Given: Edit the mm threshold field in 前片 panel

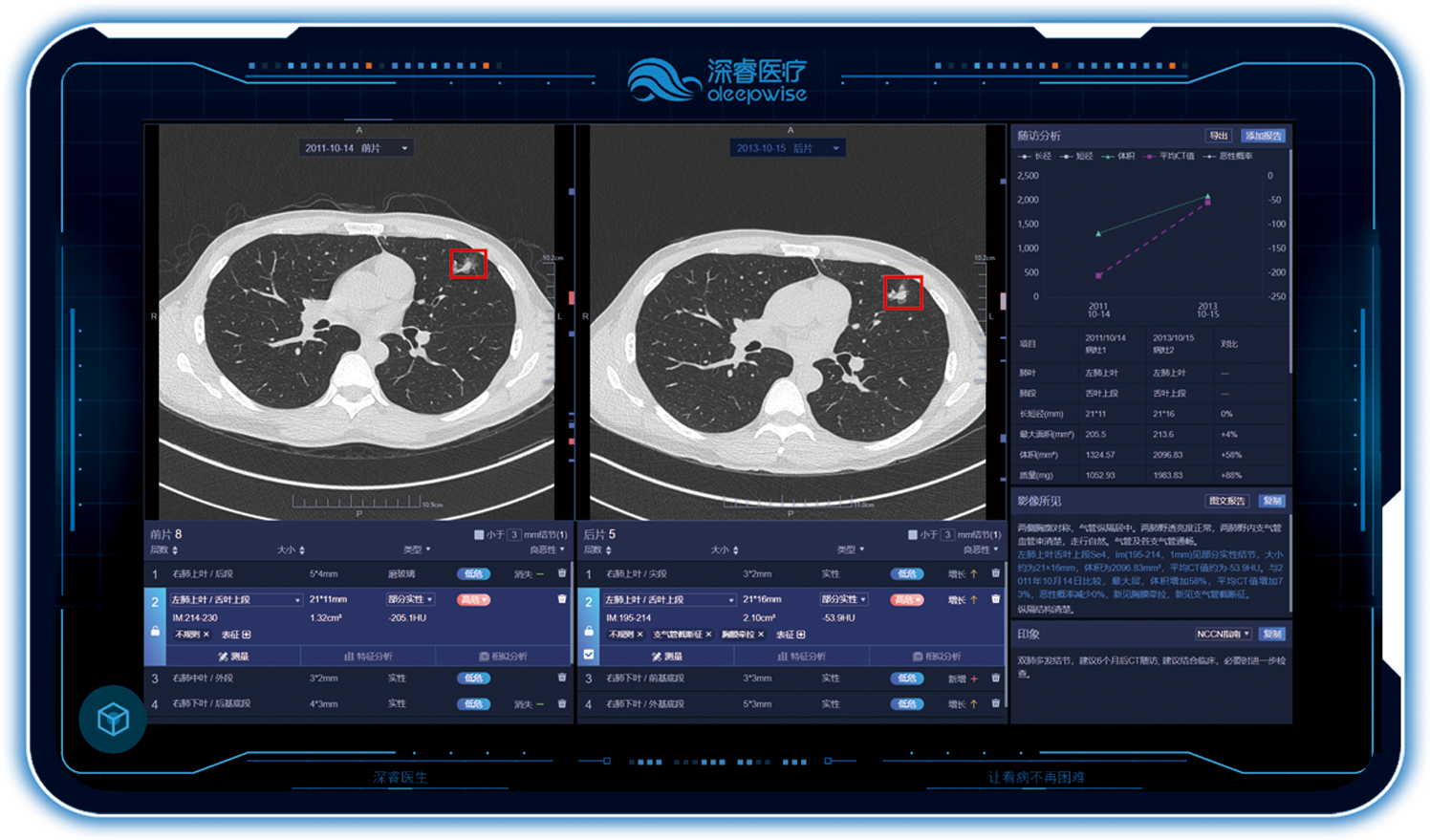Looking at the screenshot, I should click(x=514, y=534).
